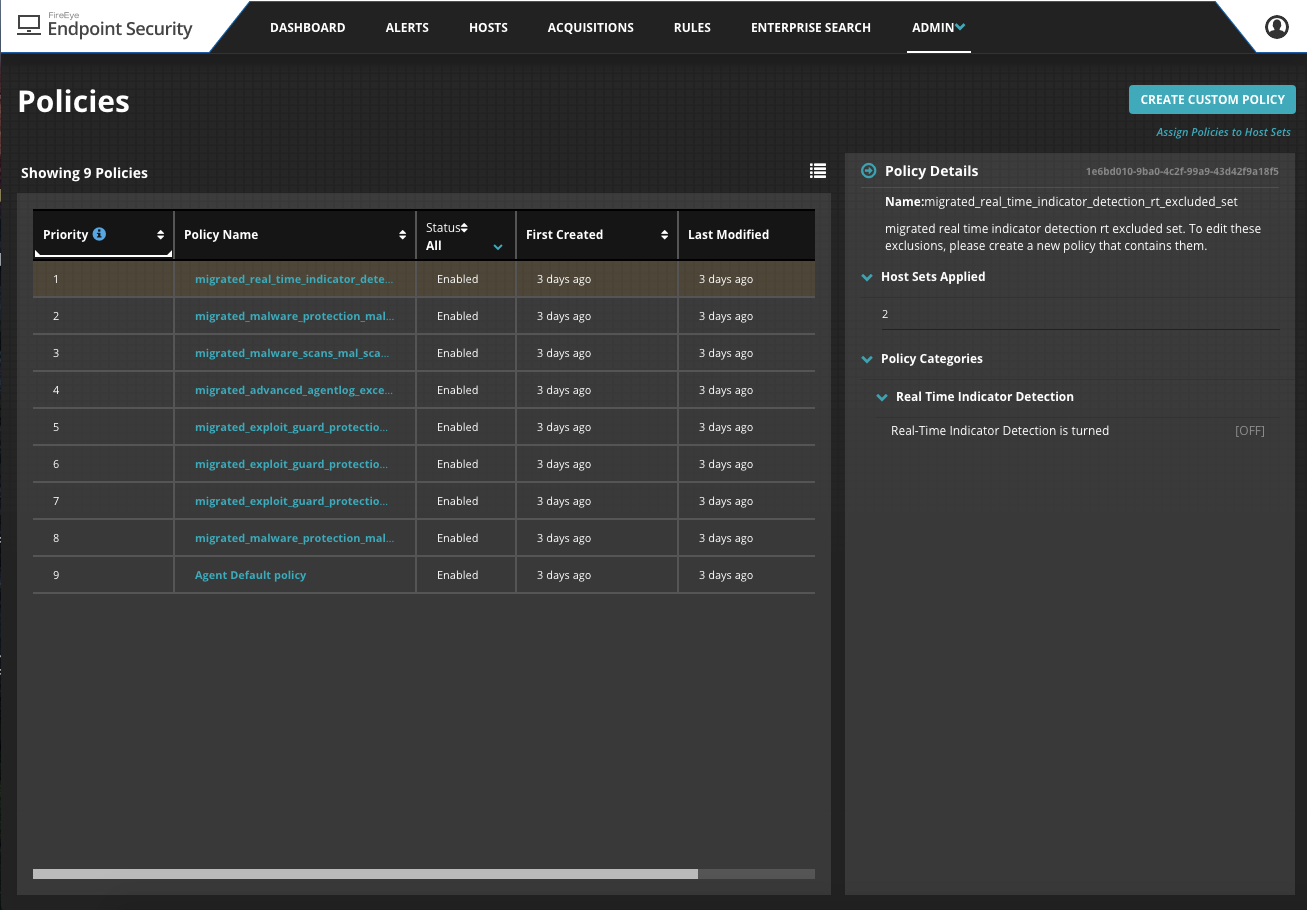Click Real-Time Indicator Detection is turned text

coord(1000,431)
